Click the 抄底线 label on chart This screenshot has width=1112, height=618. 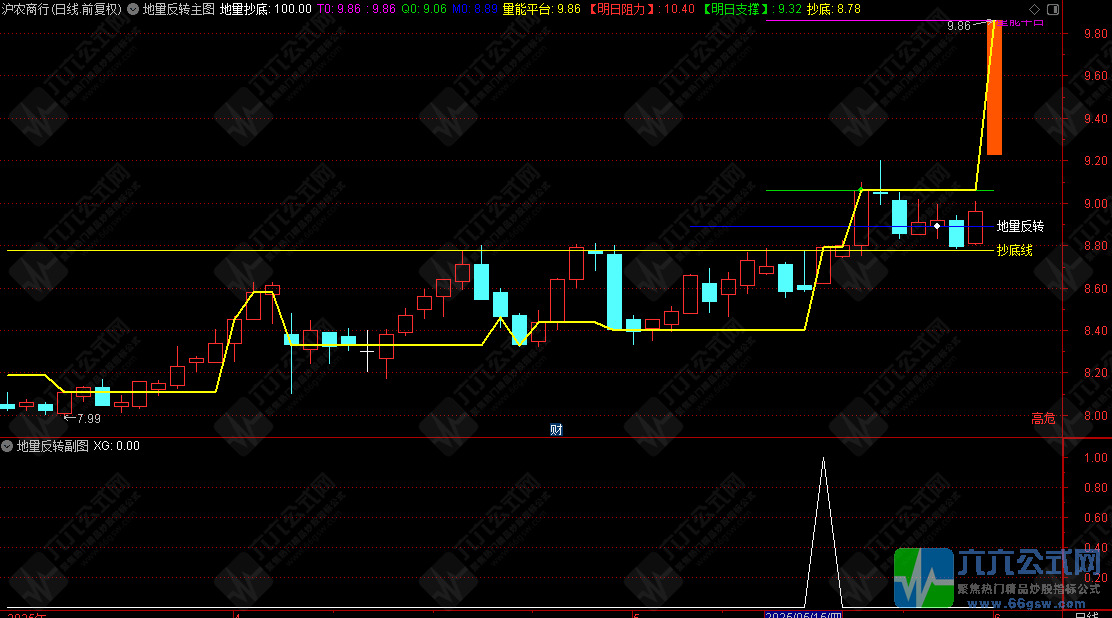tap(1014, 250)
